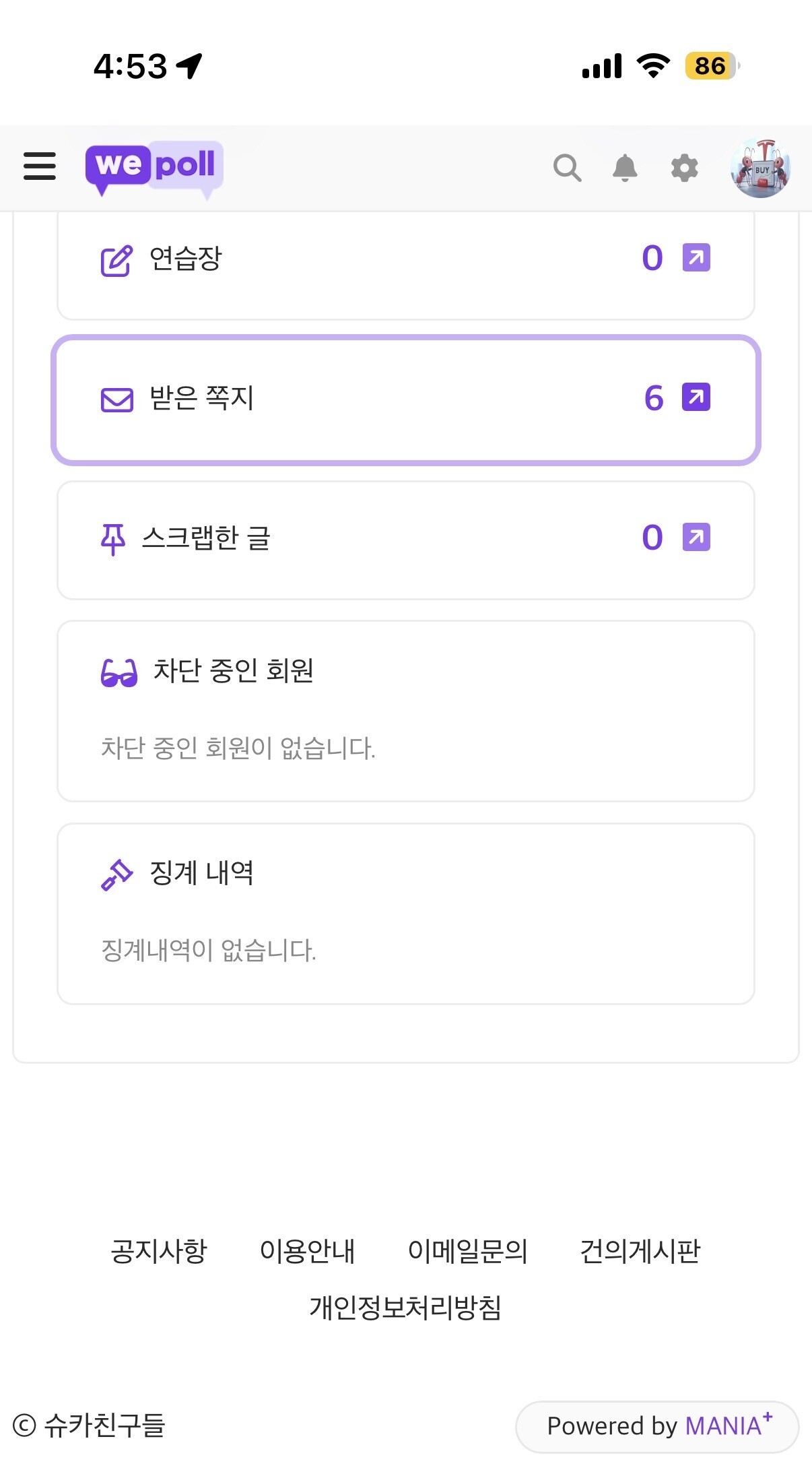Open the profile avatar picture
The image size is (812, 1474).
pyautogui.click(x=761, y=168)
